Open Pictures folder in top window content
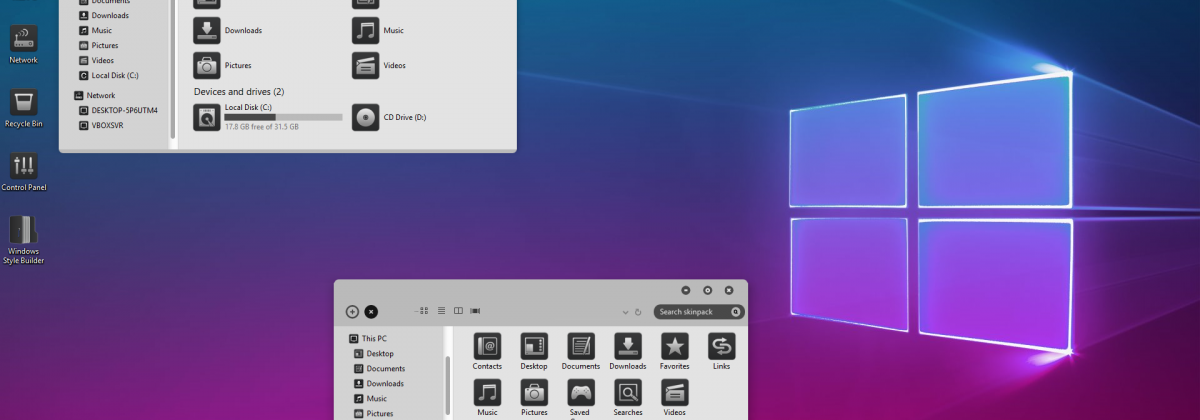Image resolution: width=1200 pixels, height=420 pixels. (223, 65)
